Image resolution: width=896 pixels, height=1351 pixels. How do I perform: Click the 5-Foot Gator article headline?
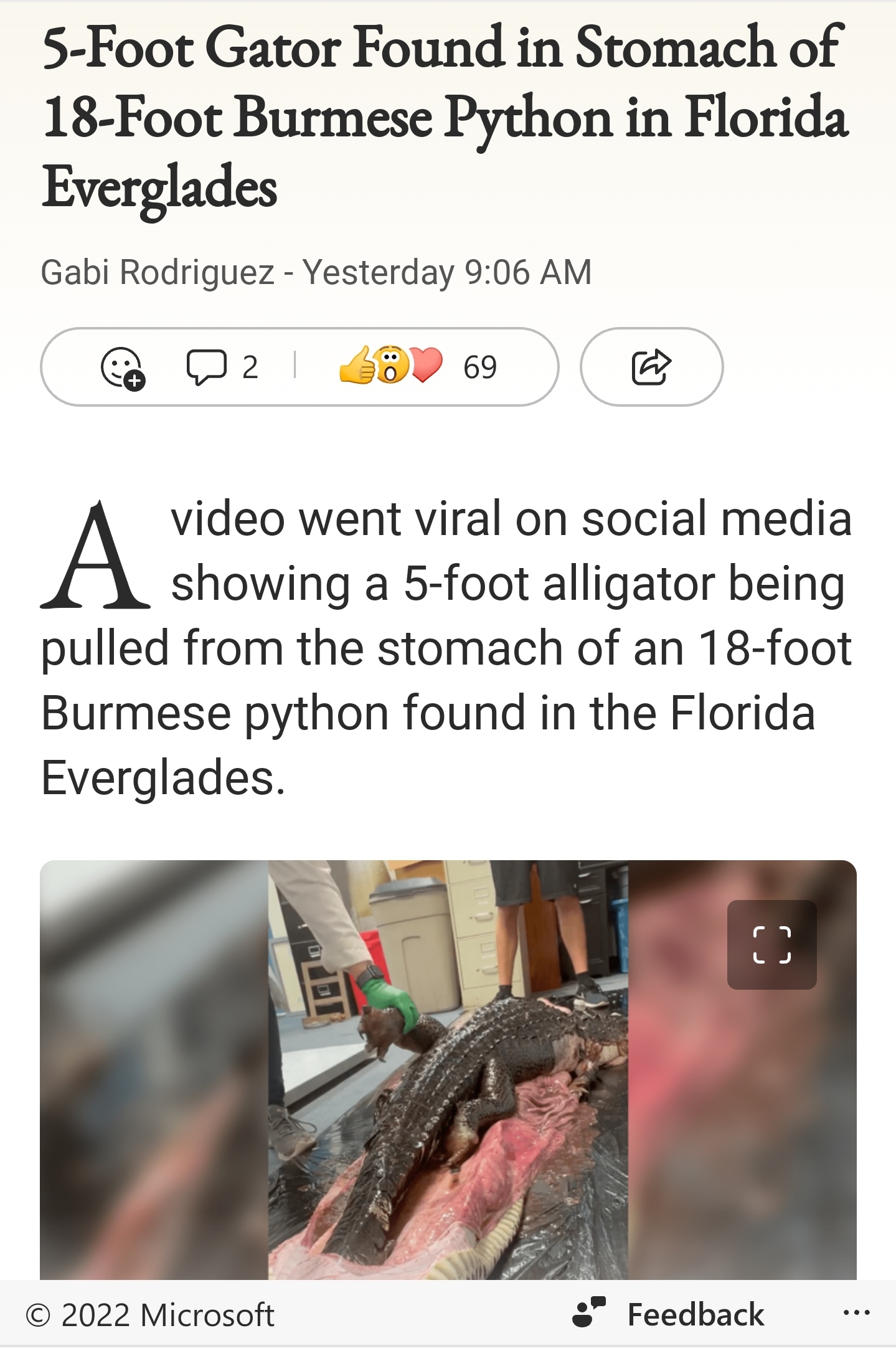click(445, 117)
